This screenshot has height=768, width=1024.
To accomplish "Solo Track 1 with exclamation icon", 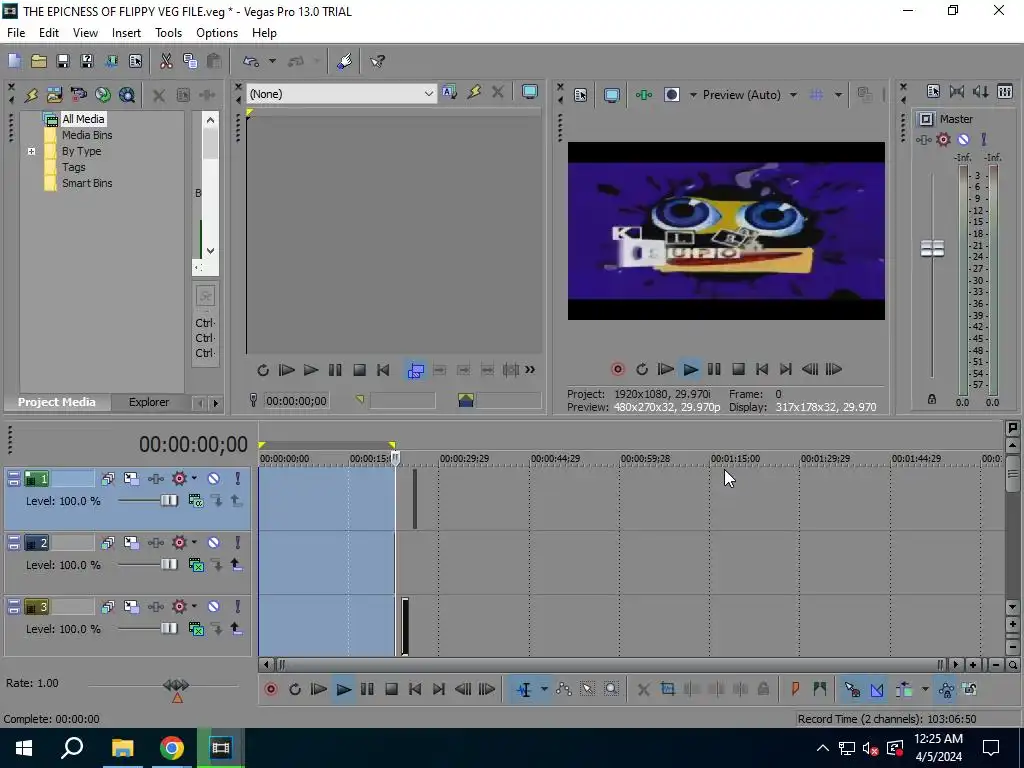I will tap(237, 479).
